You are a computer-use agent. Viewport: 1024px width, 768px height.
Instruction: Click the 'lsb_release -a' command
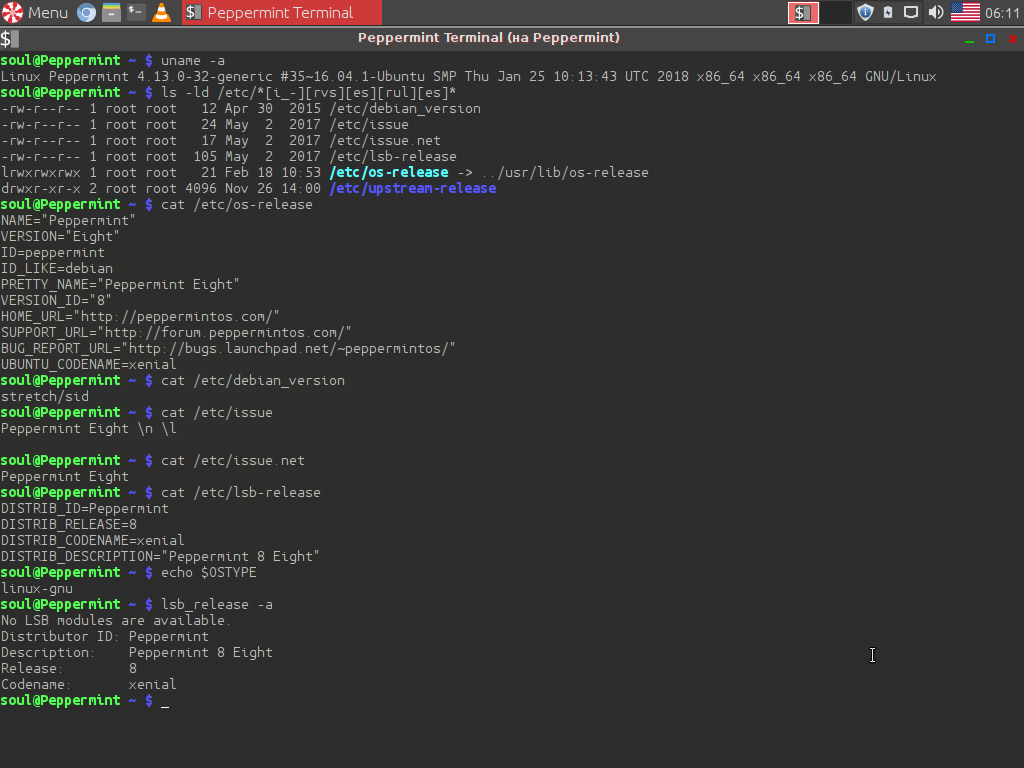pyautogui.click(x=217, y=605)
